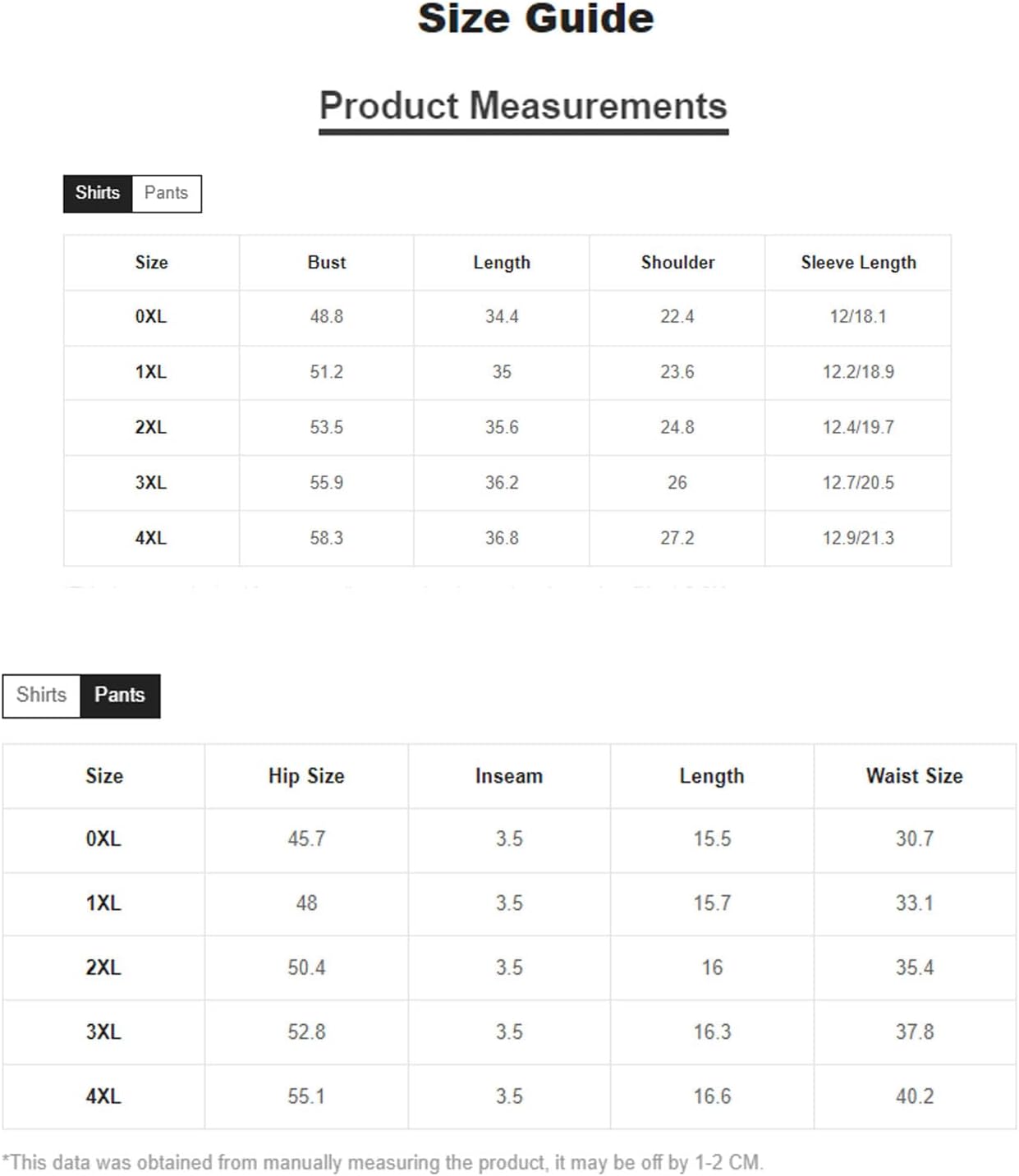Select the Shirts tab above pants table
Viewport: 1019px width, 1176px height.
pyautogui.click(x=41, y=695)
